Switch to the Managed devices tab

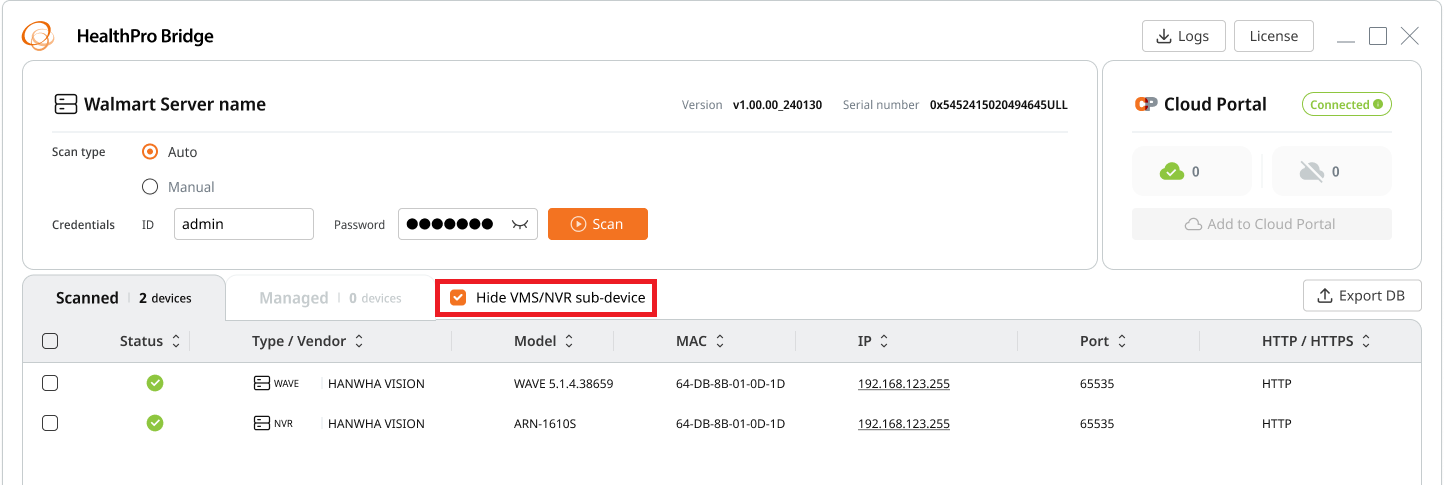330,298
